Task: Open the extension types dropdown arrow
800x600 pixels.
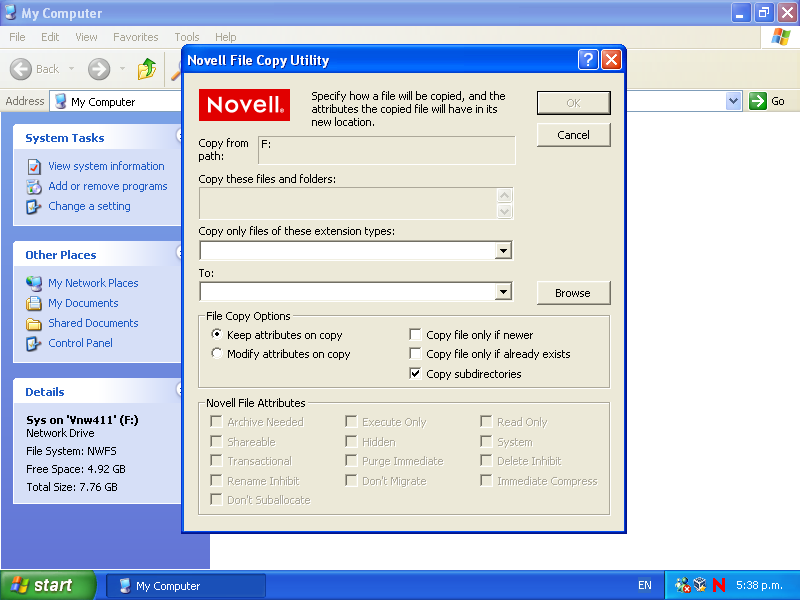Action: click(503, 251)
